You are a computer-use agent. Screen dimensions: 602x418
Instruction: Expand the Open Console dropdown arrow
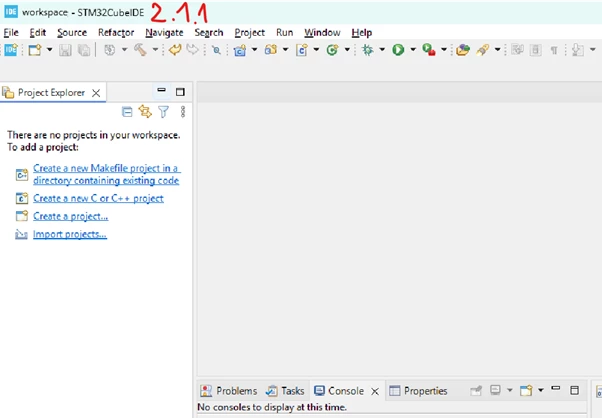click(541, 390)
